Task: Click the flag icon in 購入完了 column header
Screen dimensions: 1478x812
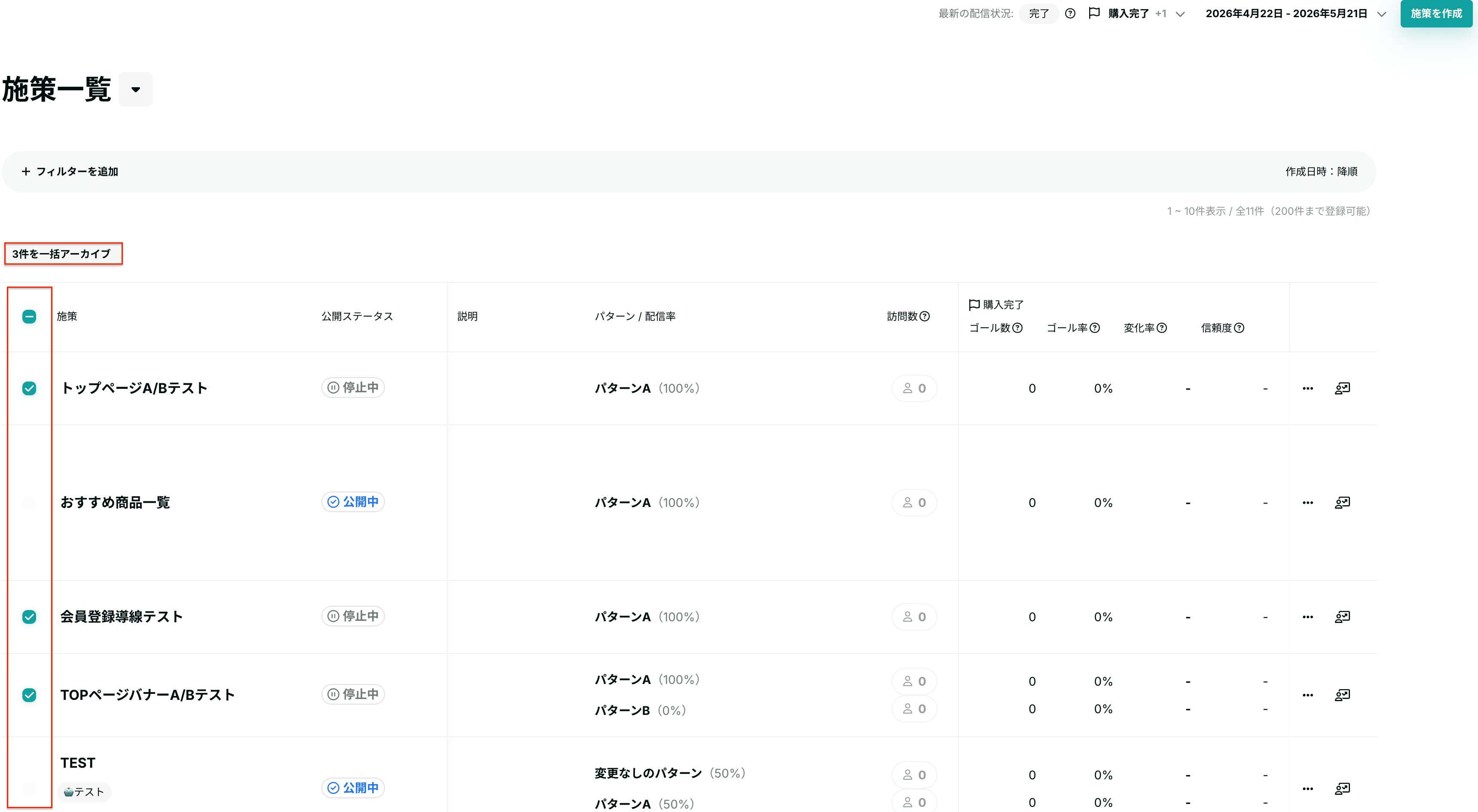Action: 974,305
